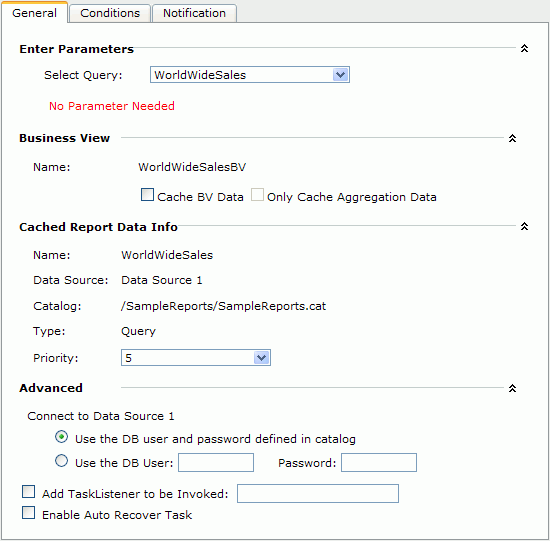Enable the Cache BV Data checkbox
The width and height of the screenshot is (550, 541).
[x=147, y=195]
